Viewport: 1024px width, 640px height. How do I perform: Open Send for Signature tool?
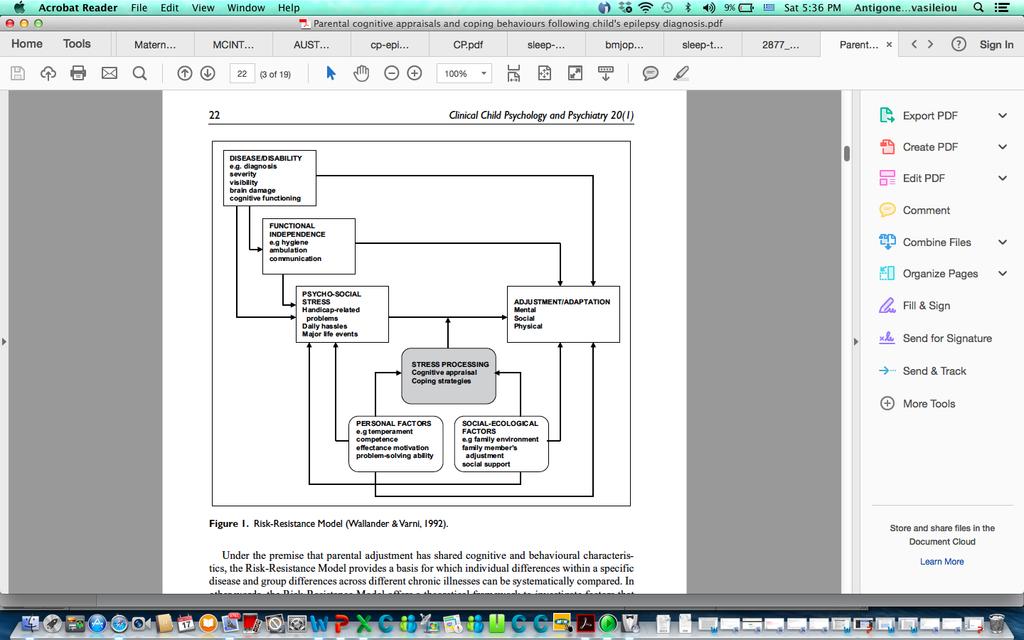click(x=947, y=338)
